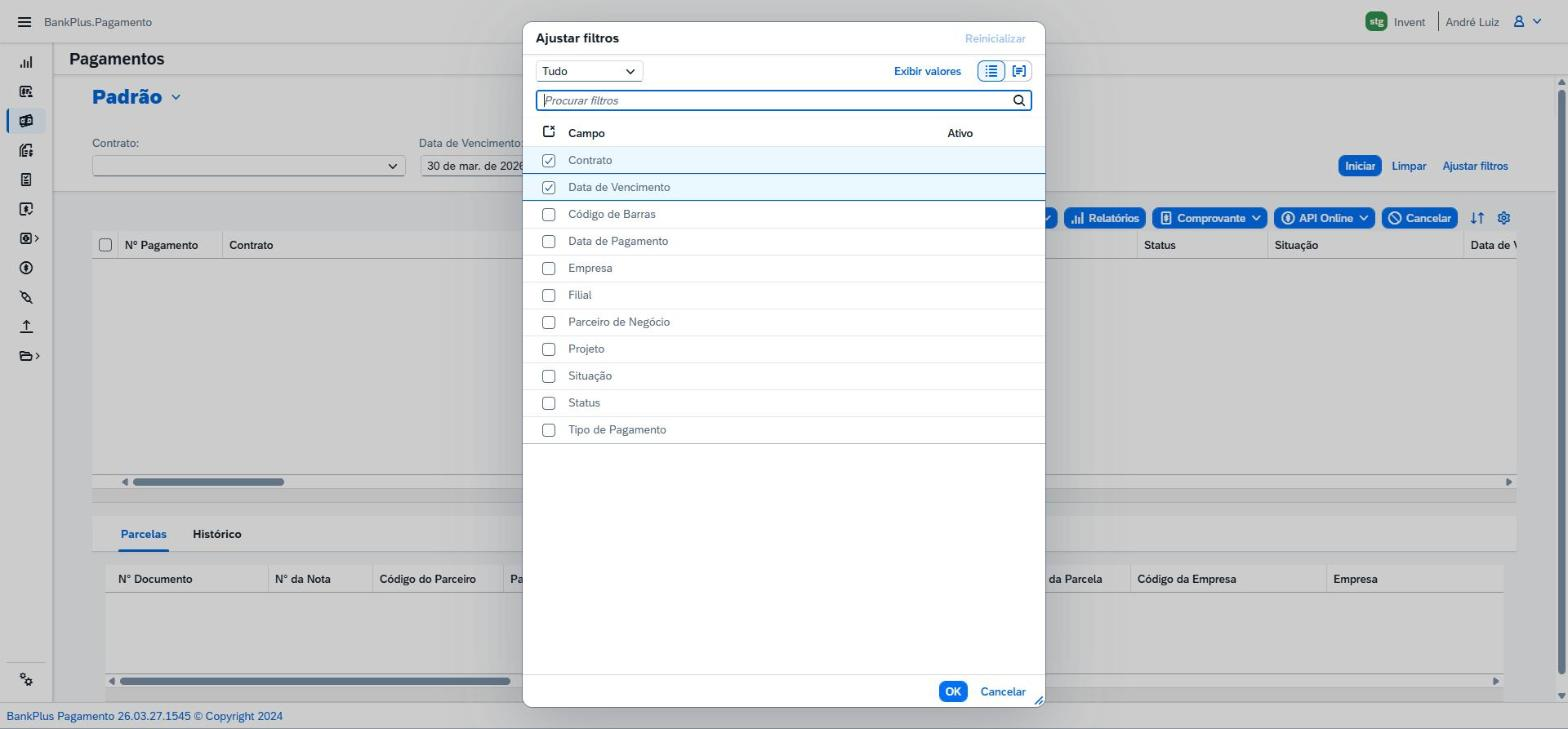The image size is (1568, 729).
Task: Switch filter dialog to group view
Action: 1019,71
